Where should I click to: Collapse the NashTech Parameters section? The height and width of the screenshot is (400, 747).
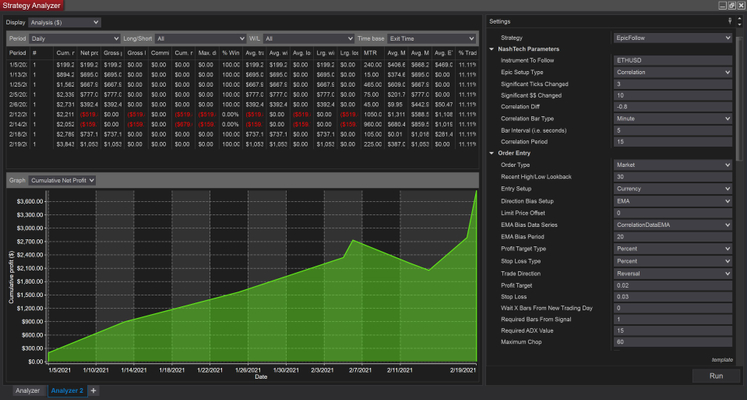492,49
